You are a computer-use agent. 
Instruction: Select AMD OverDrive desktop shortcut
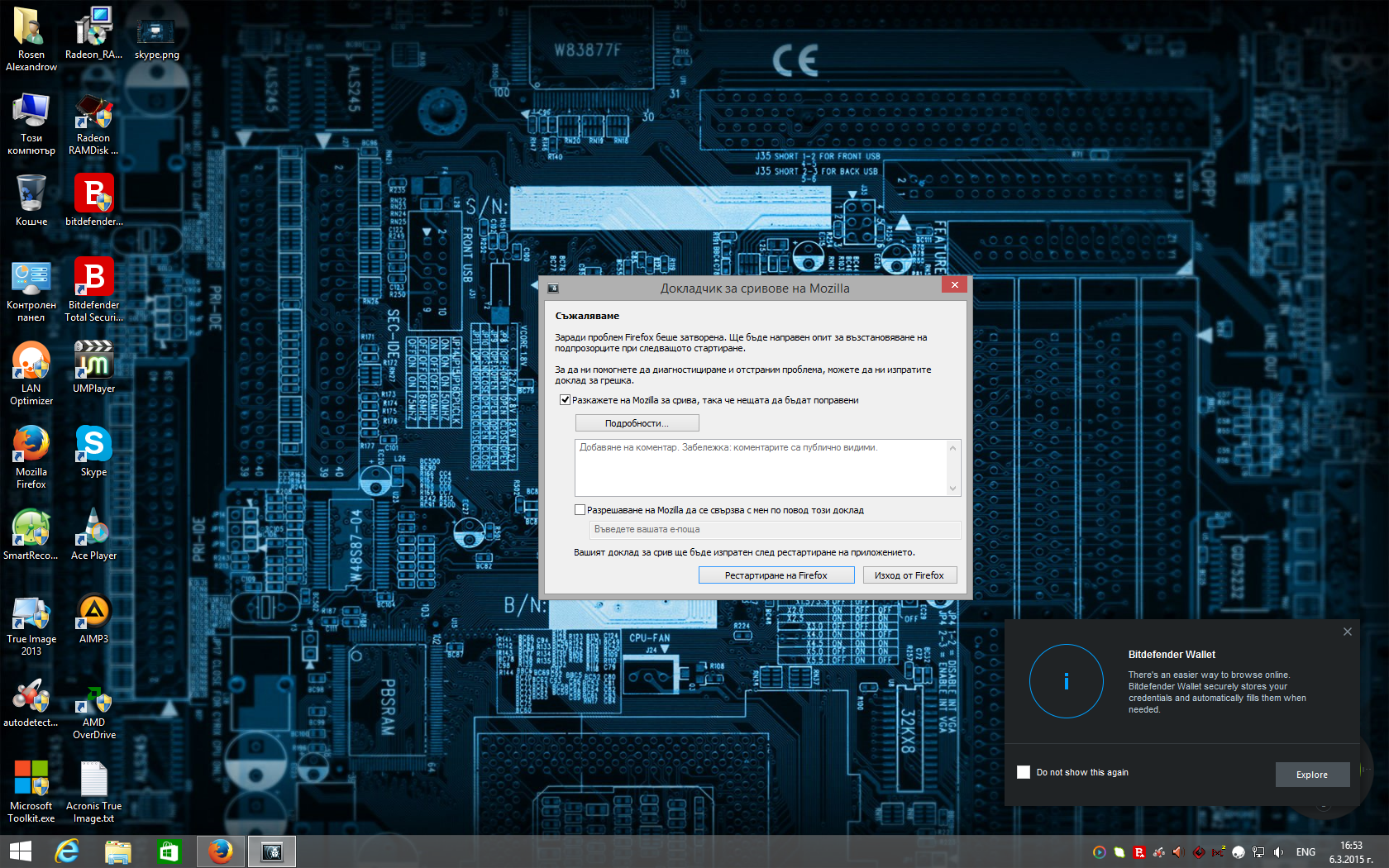(x=93, y=713)
